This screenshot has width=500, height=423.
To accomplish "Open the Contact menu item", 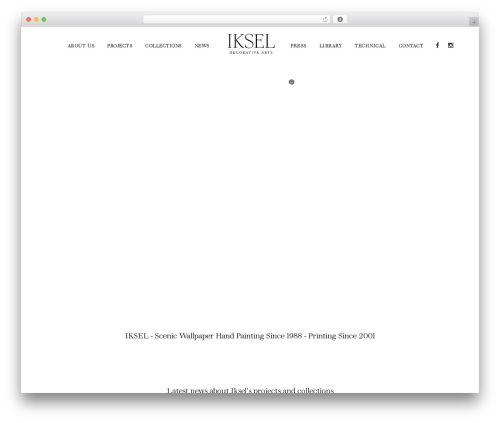I will (x=411, y=46).
